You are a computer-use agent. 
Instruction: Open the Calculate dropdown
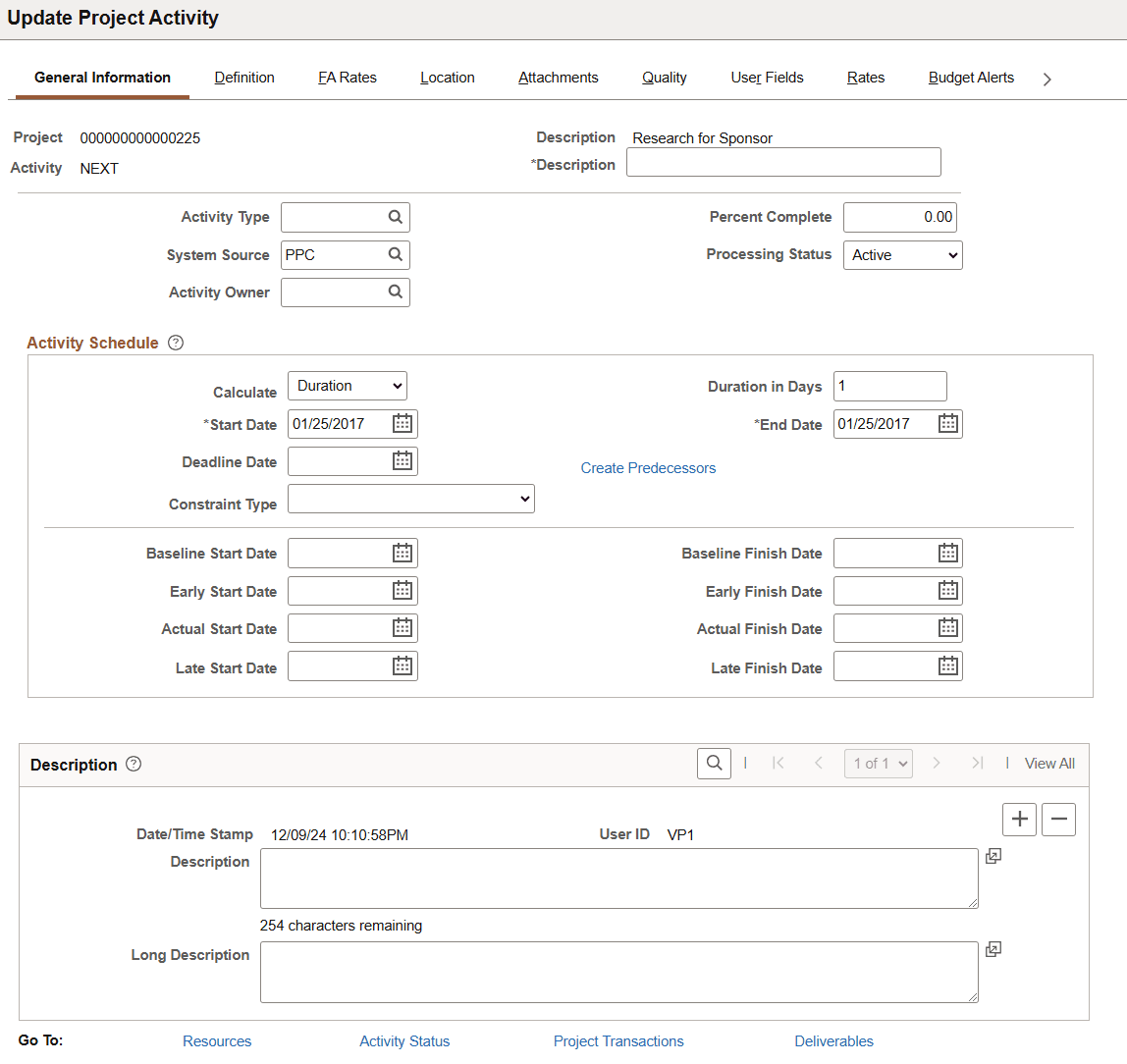tap(347, 386)
